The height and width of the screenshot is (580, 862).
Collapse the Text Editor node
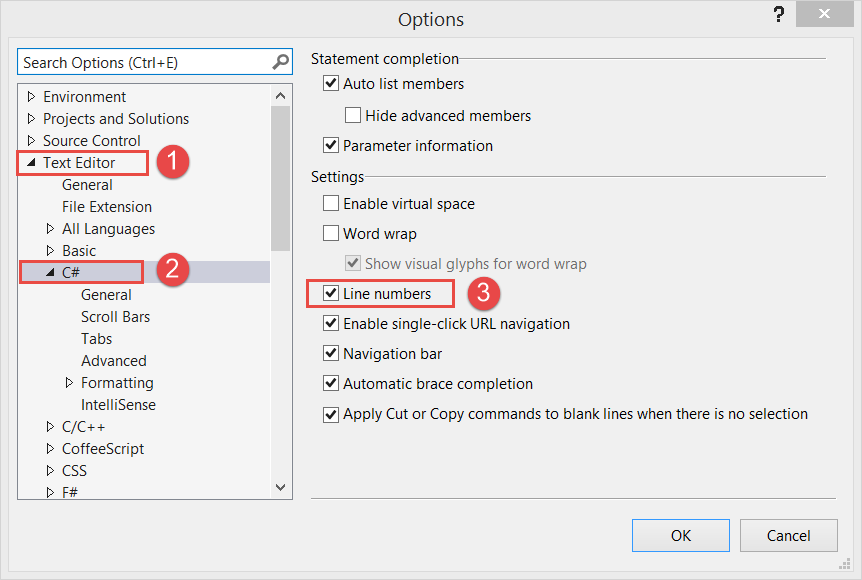(x=31, y=163)
